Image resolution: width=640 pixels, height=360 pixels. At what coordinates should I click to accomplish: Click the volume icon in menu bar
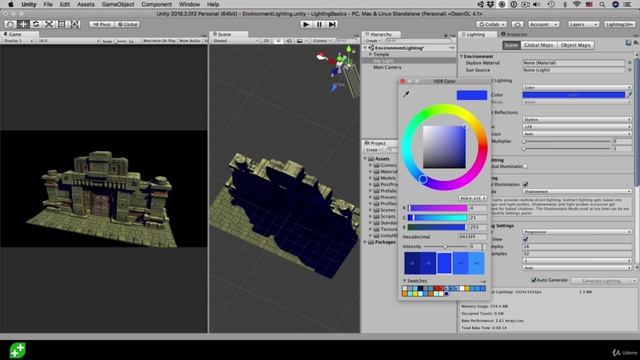[536, 4]
